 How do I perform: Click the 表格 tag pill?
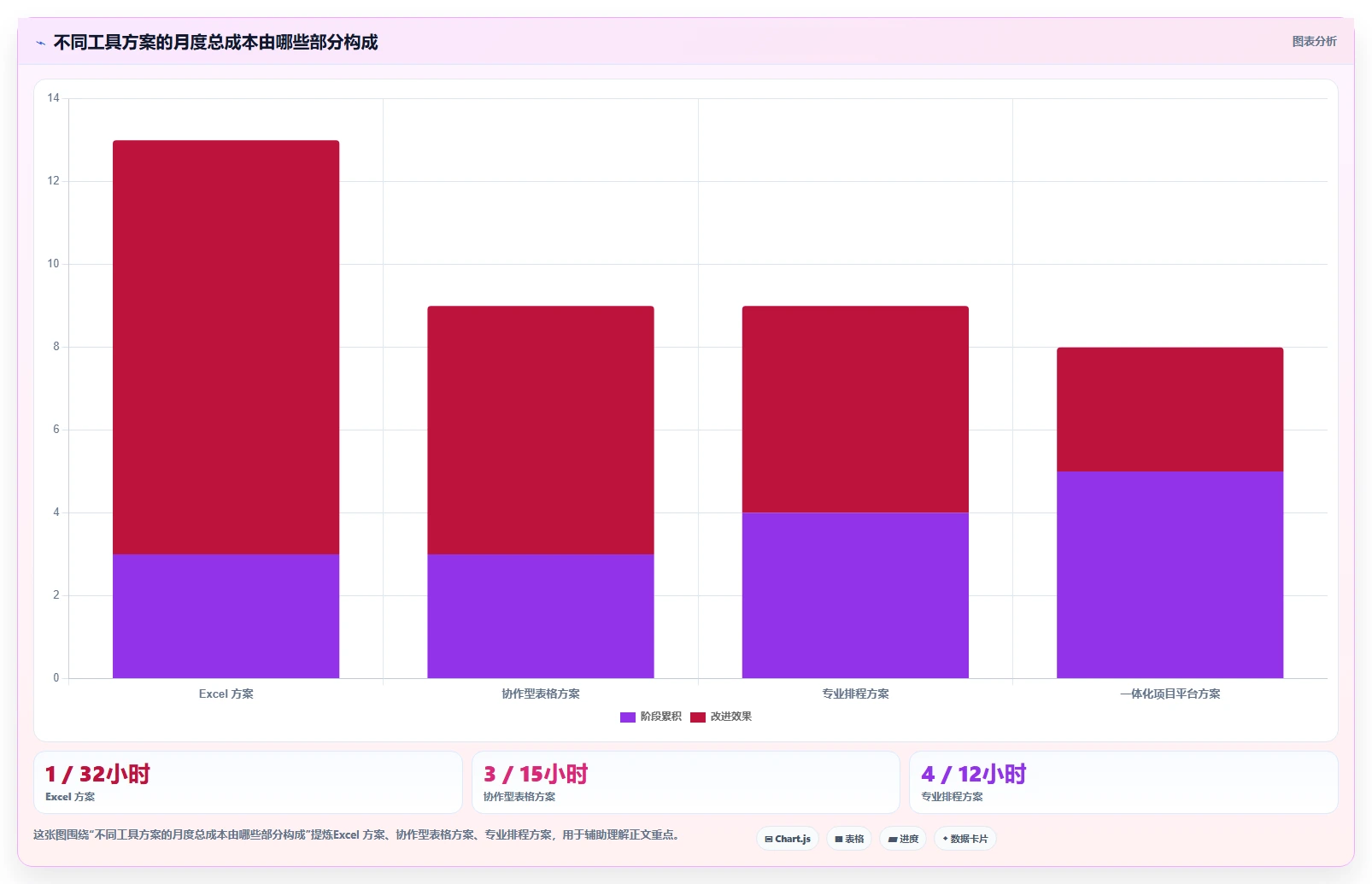pos(849,839)
